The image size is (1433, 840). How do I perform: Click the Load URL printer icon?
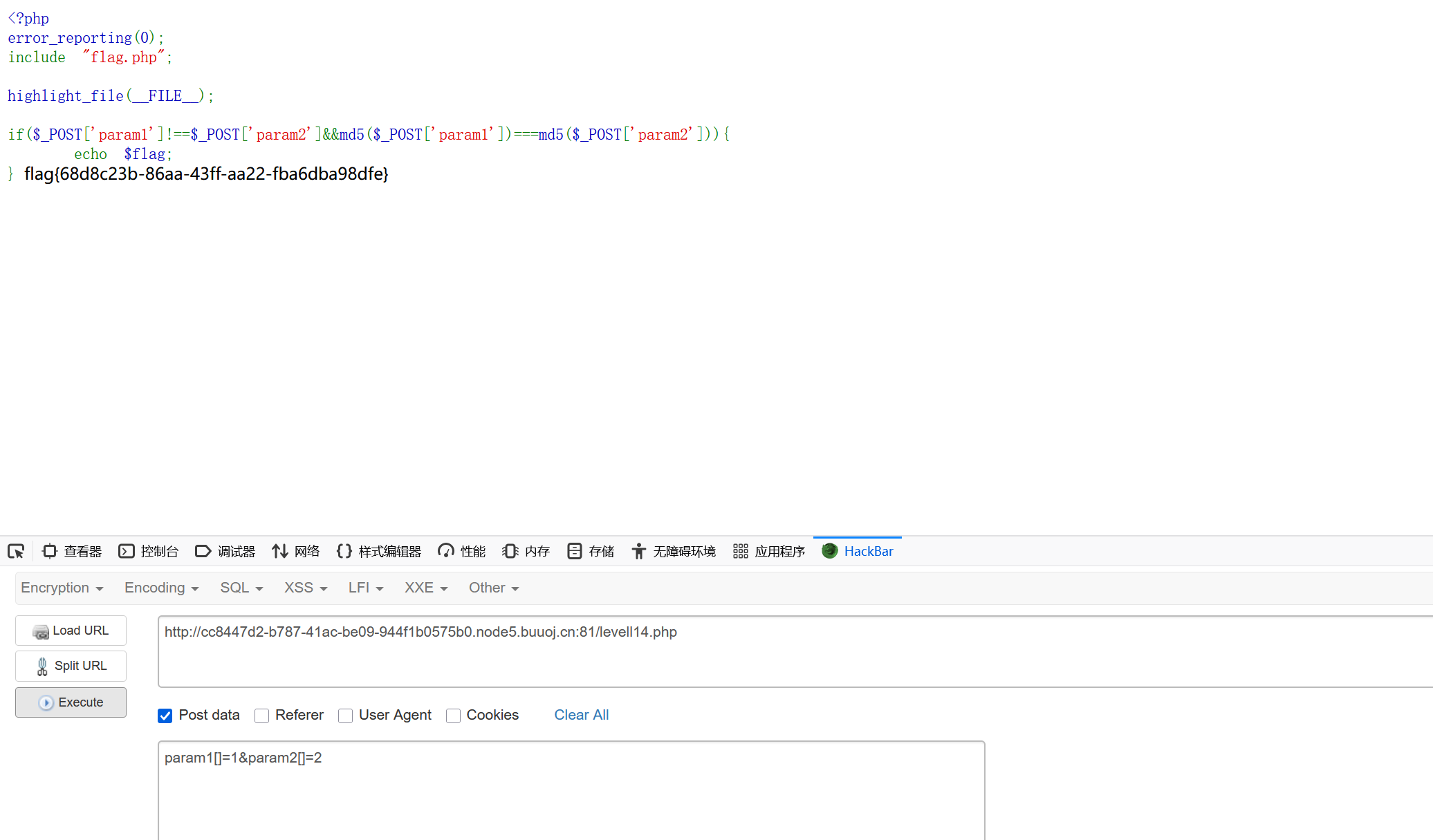[x=41, y=631]
